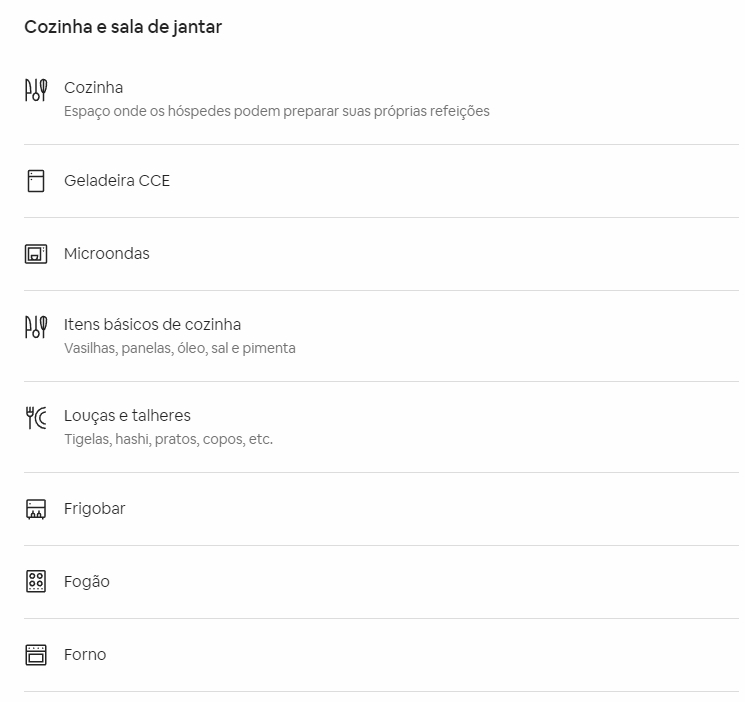The height and width of the screenshot is (702, 745).
Task: Select the Cozinha amenity label
Action: [x=94, y=87]
